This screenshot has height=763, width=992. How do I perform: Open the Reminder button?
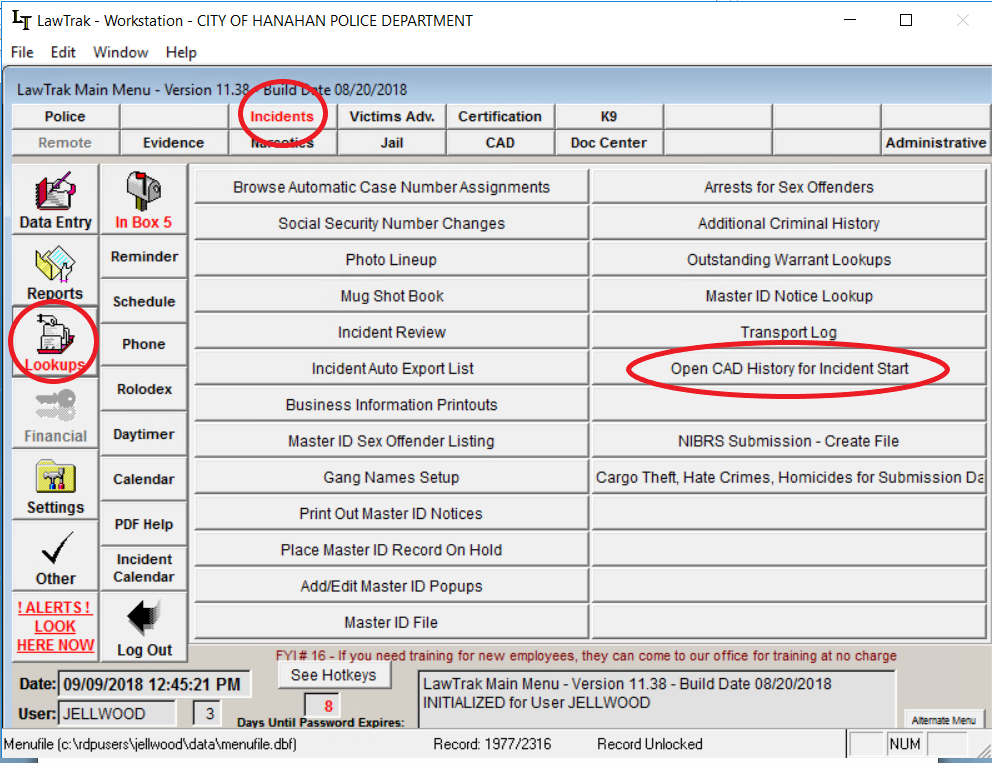144,257
